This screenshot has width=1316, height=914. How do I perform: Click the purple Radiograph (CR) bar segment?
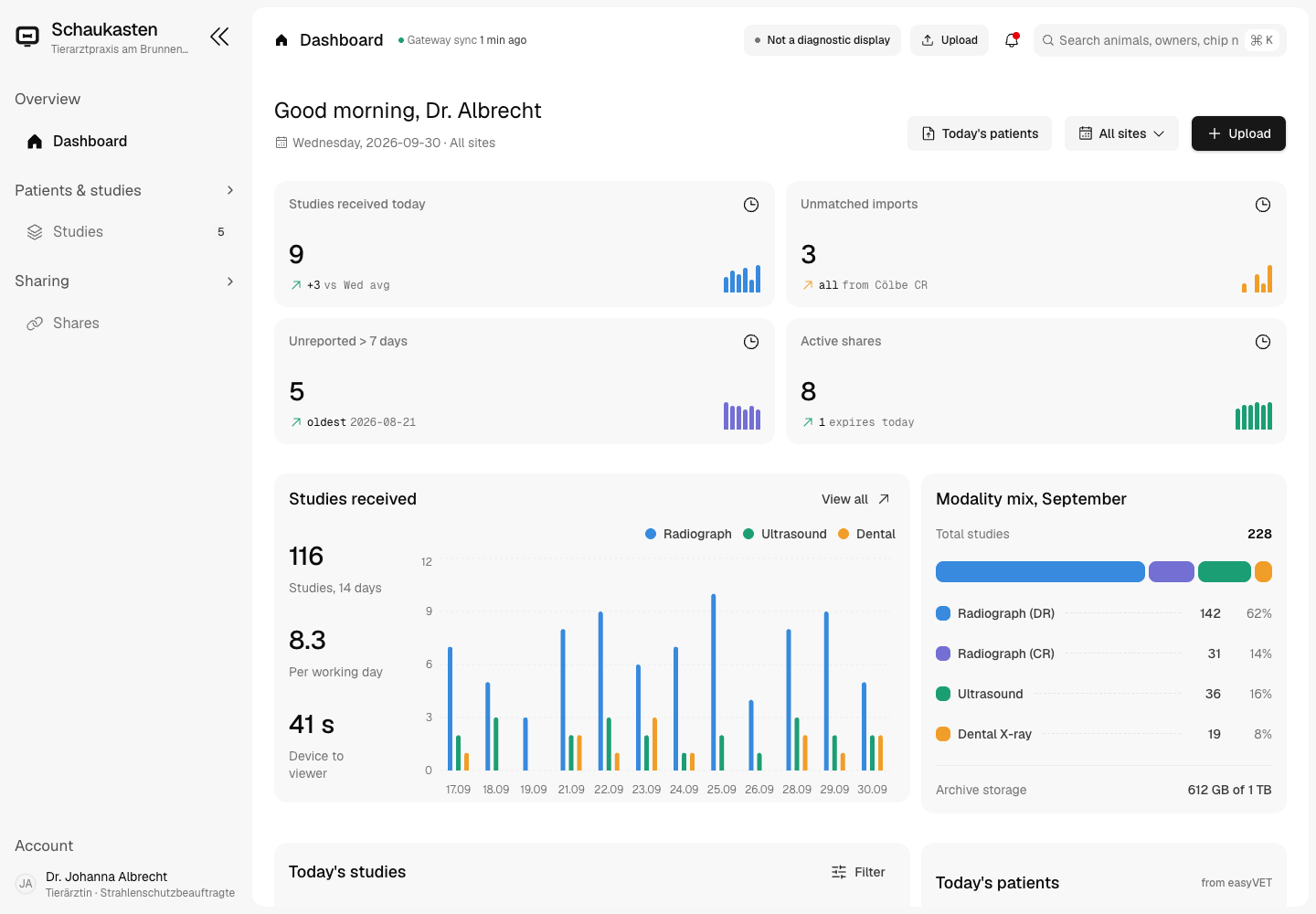(1172, 572)
